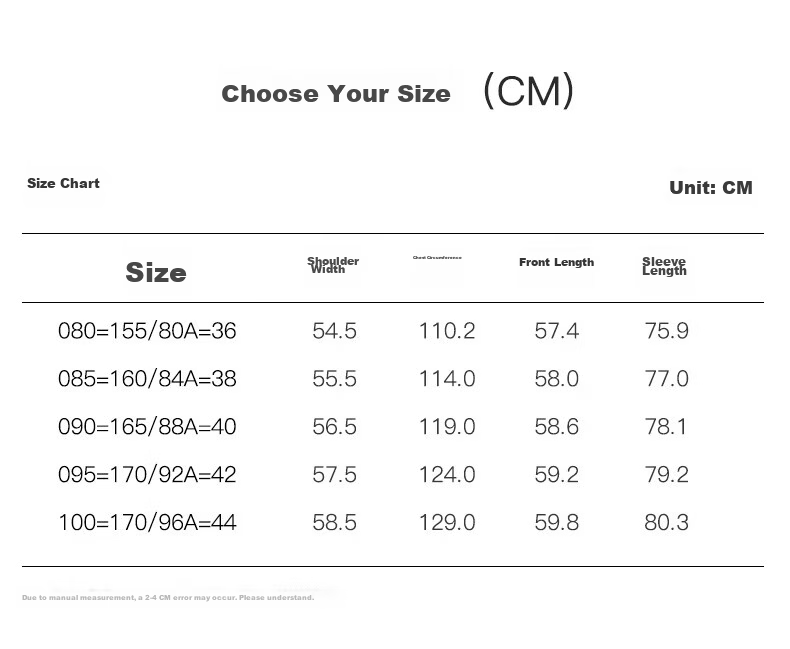The width and height of the screenshot is (790, 649).
Task: Click the large '(CM)' title text
Action: 529,91
